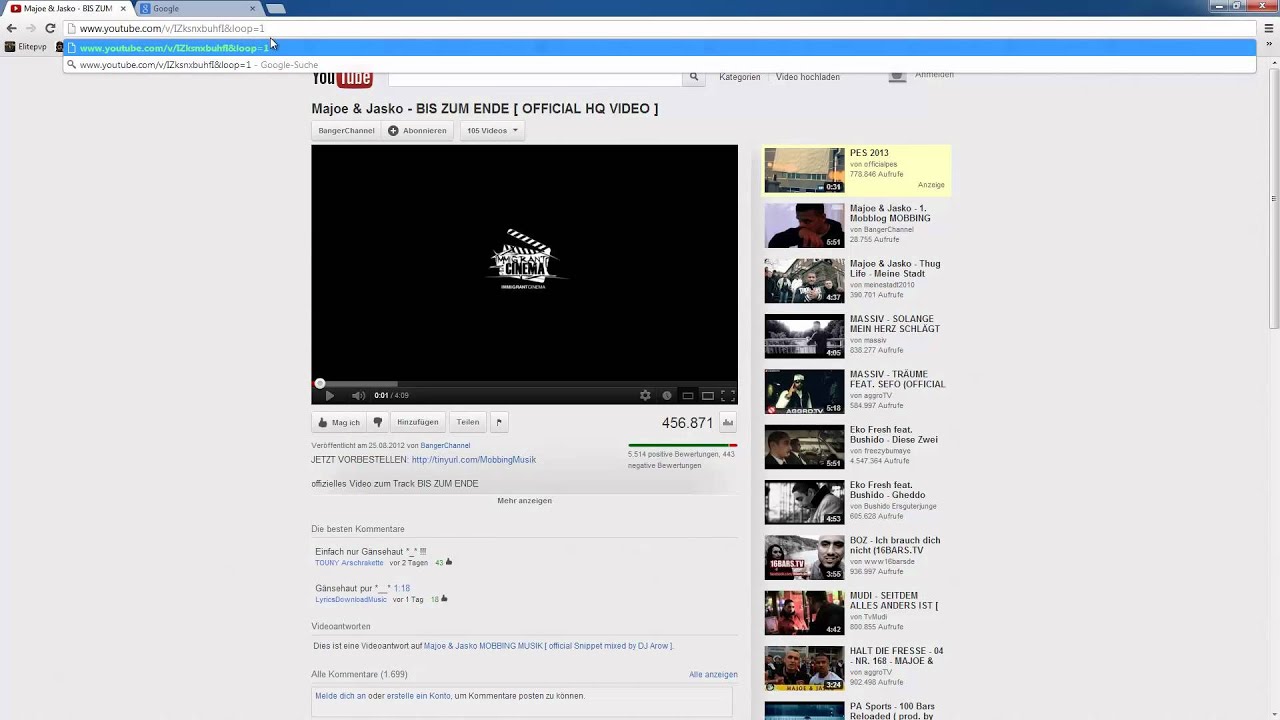Viewport: 1280px width, 720px height.
Task: Open commenter 'TOUNY Arschrakette' profile
Action: coord(349,563)
